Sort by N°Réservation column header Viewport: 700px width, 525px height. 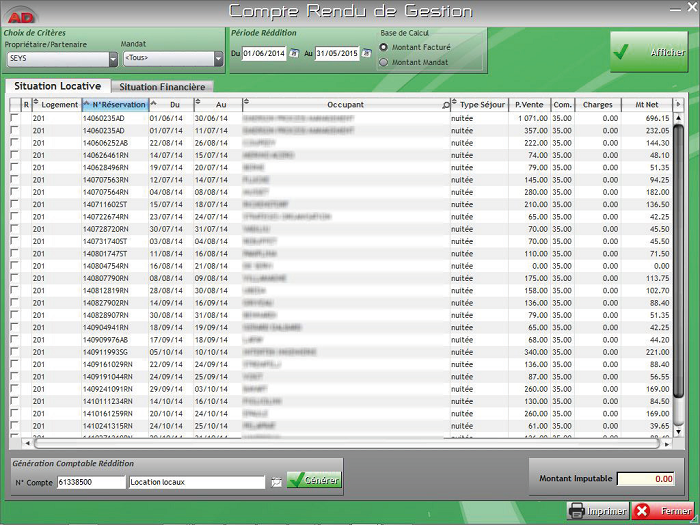coord(119,104)
